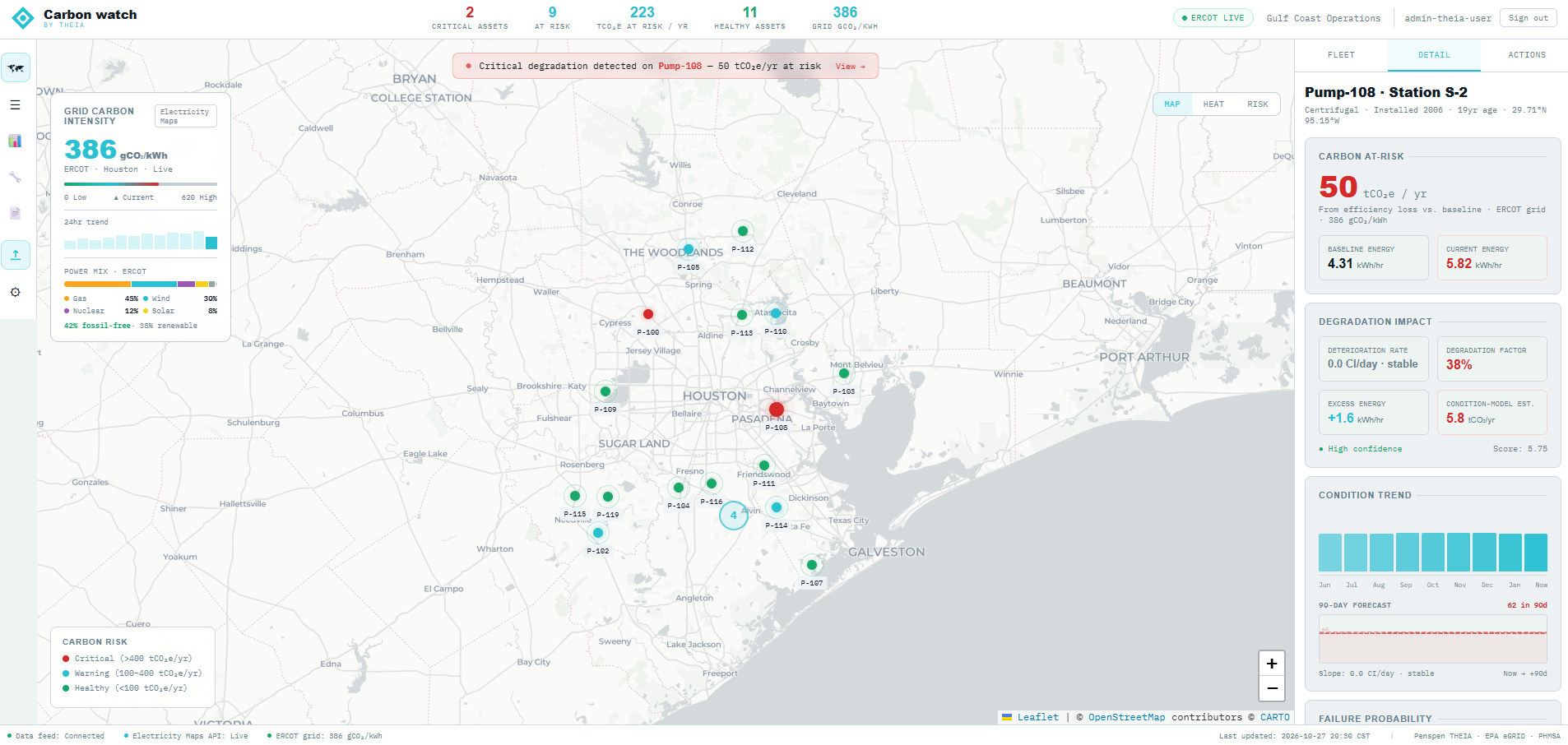Open the document reports icon
The height and width of the screenshot is (745, 1568).
pos(16,214)
